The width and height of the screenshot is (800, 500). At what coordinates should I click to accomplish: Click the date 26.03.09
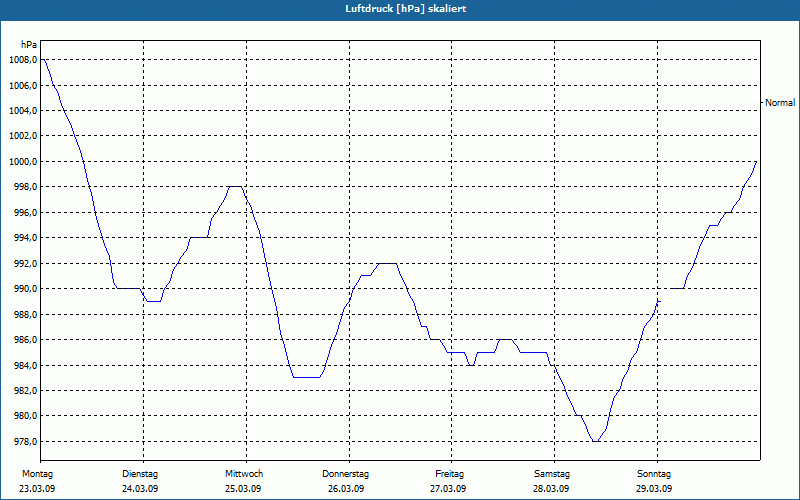tap(346, 489)
